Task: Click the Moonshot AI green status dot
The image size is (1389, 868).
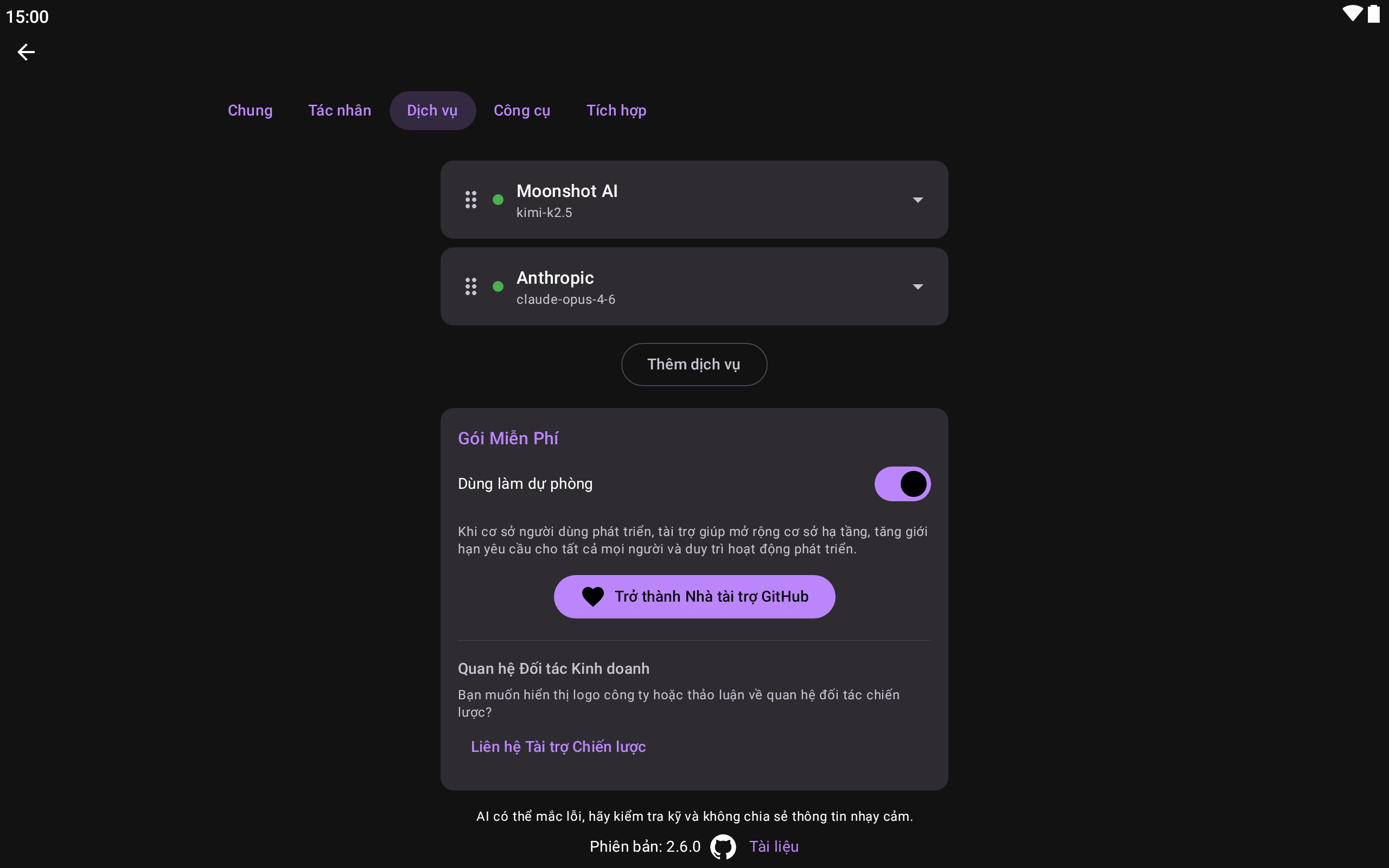Action: click(x=498, y=200)
